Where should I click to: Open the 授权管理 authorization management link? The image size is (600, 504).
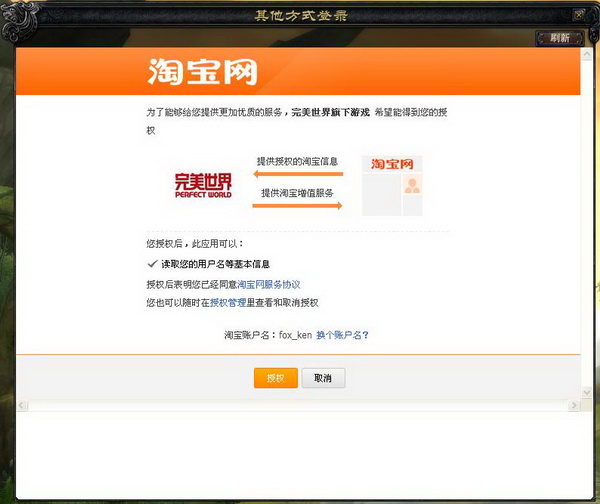coord(228,302)
